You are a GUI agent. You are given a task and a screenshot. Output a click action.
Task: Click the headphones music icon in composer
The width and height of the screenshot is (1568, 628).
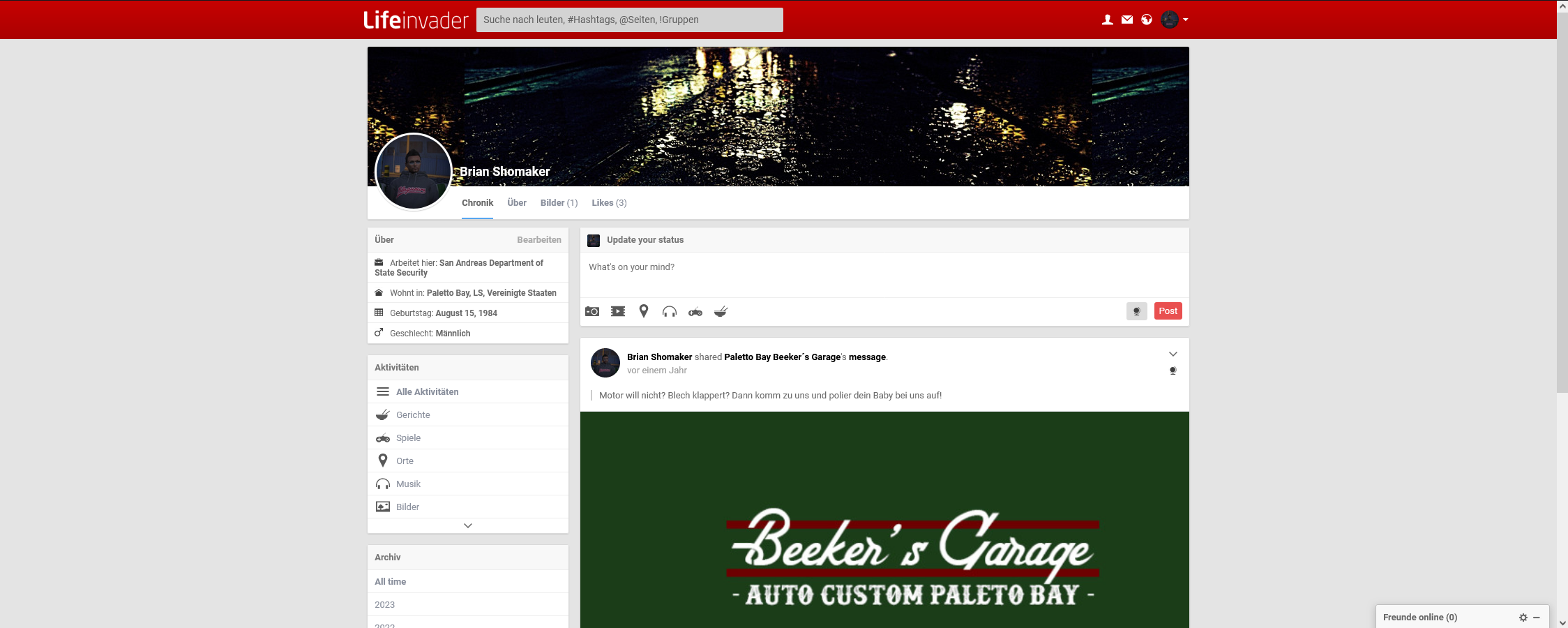click(x=670, y=311)
